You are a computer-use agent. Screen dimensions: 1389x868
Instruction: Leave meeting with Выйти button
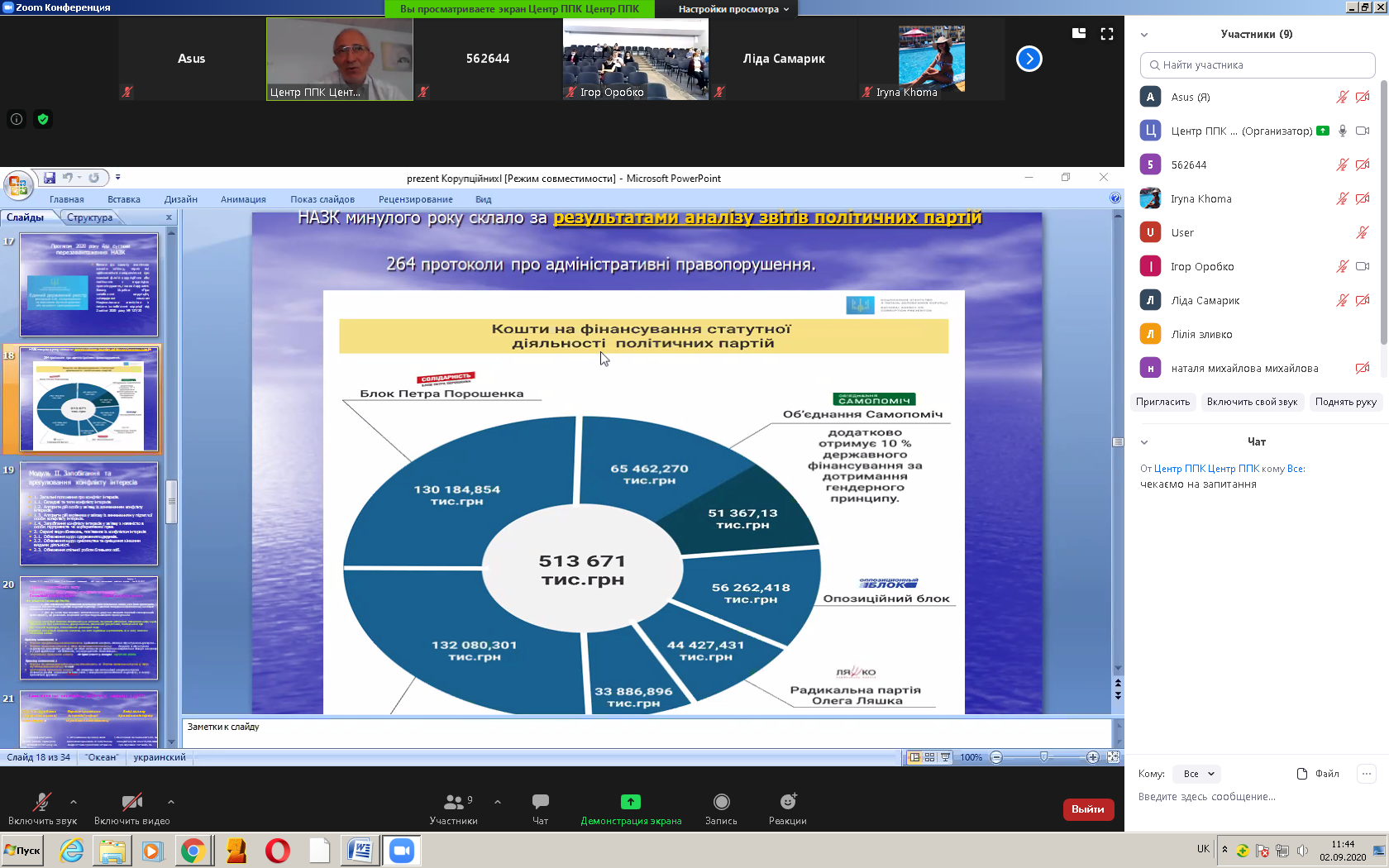1088,809
